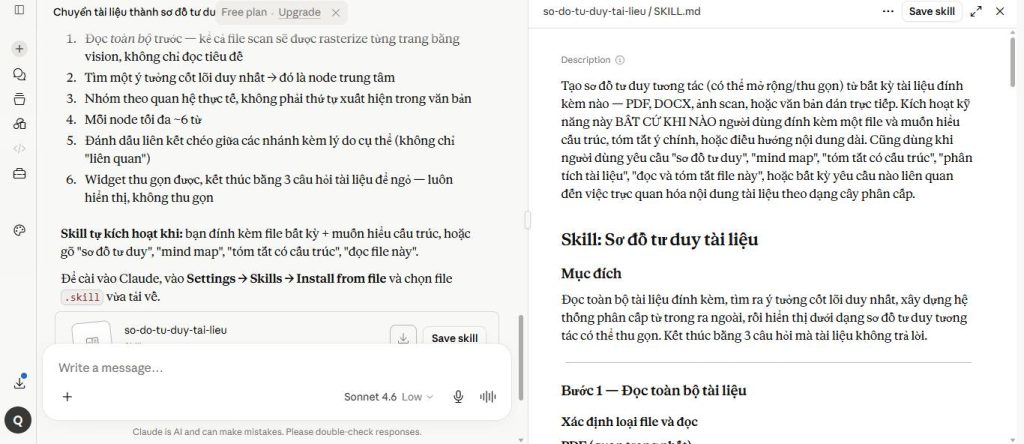Open the three-dot menu in the skill panel
The image size is (1024, 444).
point(888,11)
